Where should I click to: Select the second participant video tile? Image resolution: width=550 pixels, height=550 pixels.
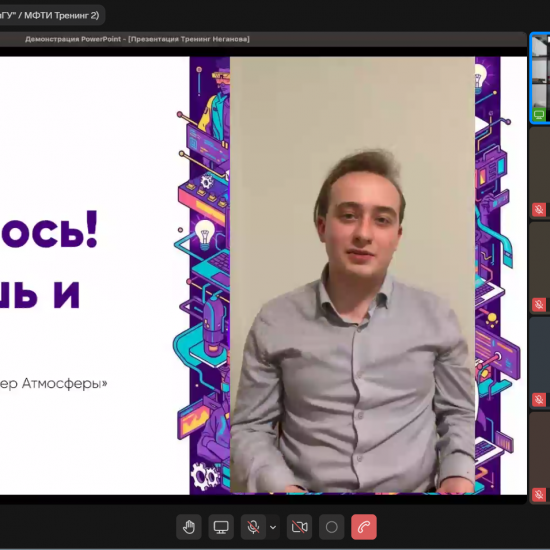point(540,173)
